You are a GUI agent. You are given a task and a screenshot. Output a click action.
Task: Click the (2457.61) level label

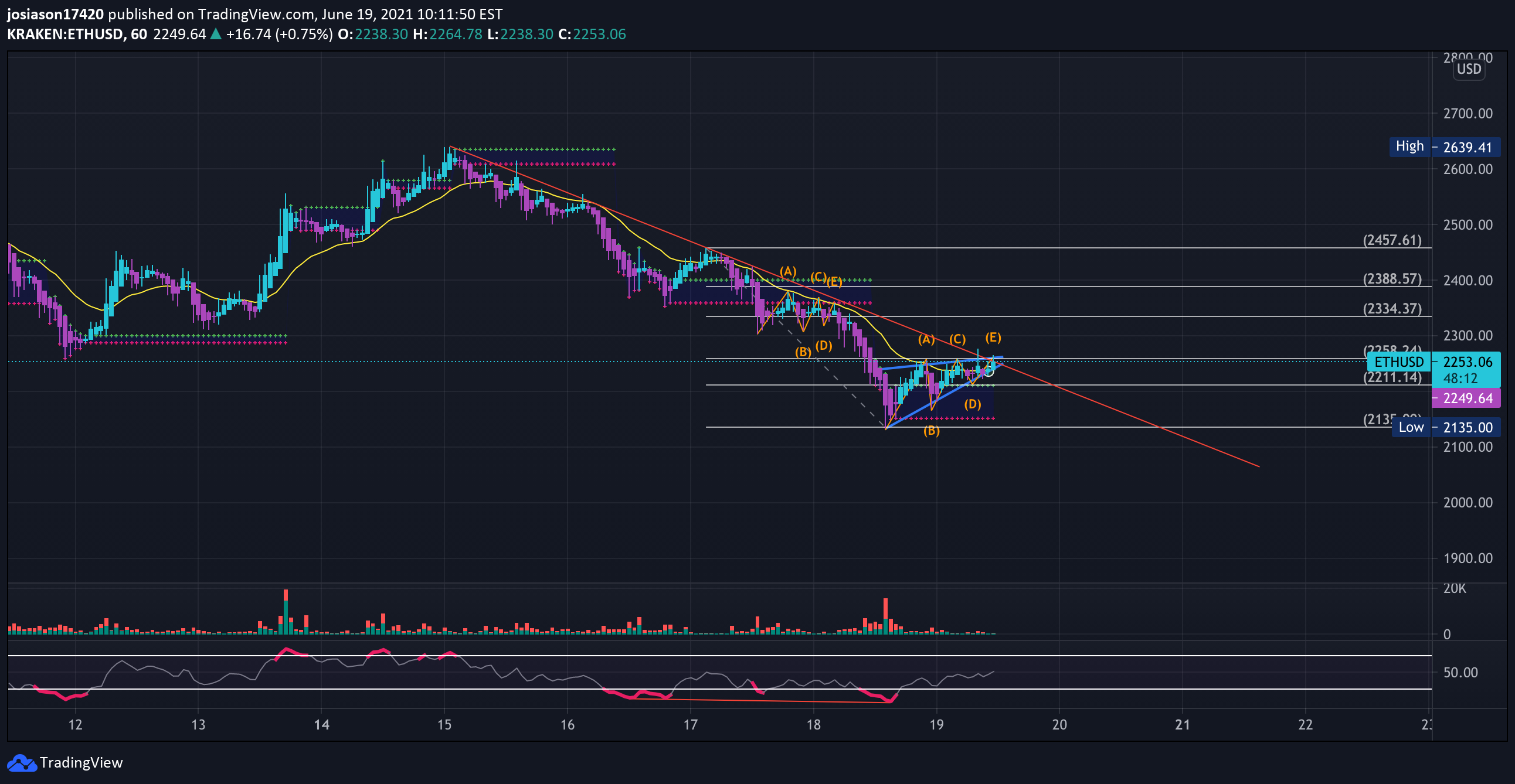pyautogui.click(x=1392, y=240)
